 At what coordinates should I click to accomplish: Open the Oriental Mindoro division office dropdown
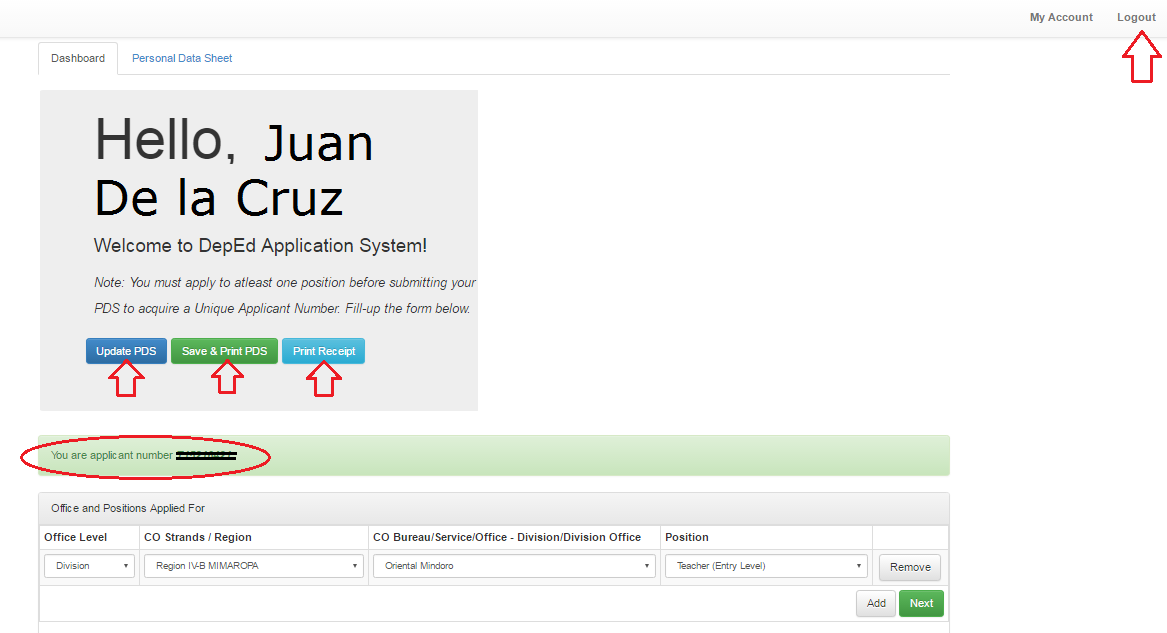coord(513,565)
